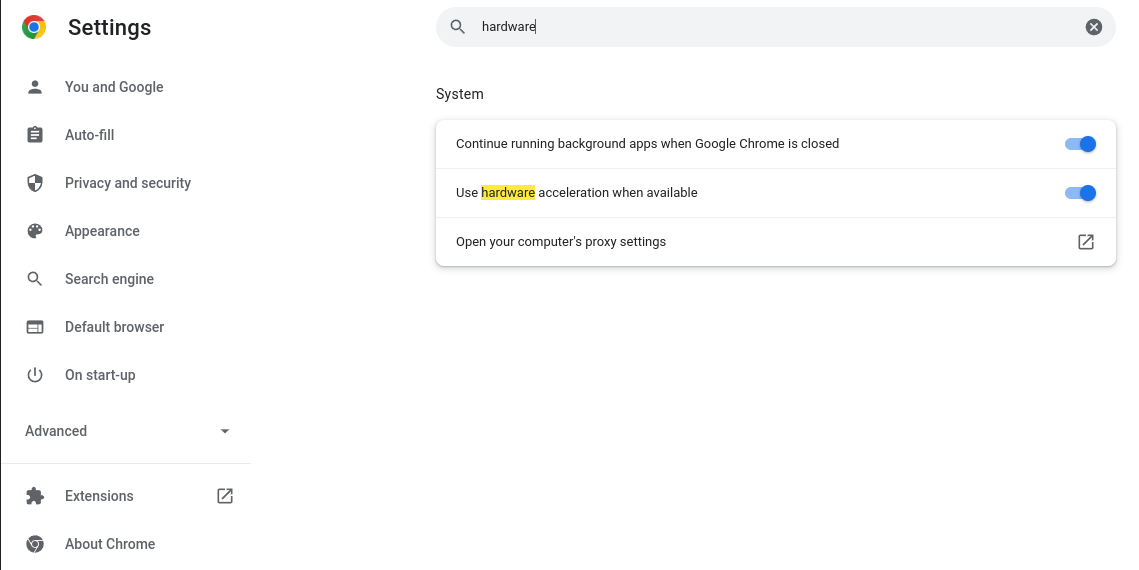The image size is (1139, 570).
Task: Click the clipboard Auto-fill icon
Action: (x=35, y=135)
